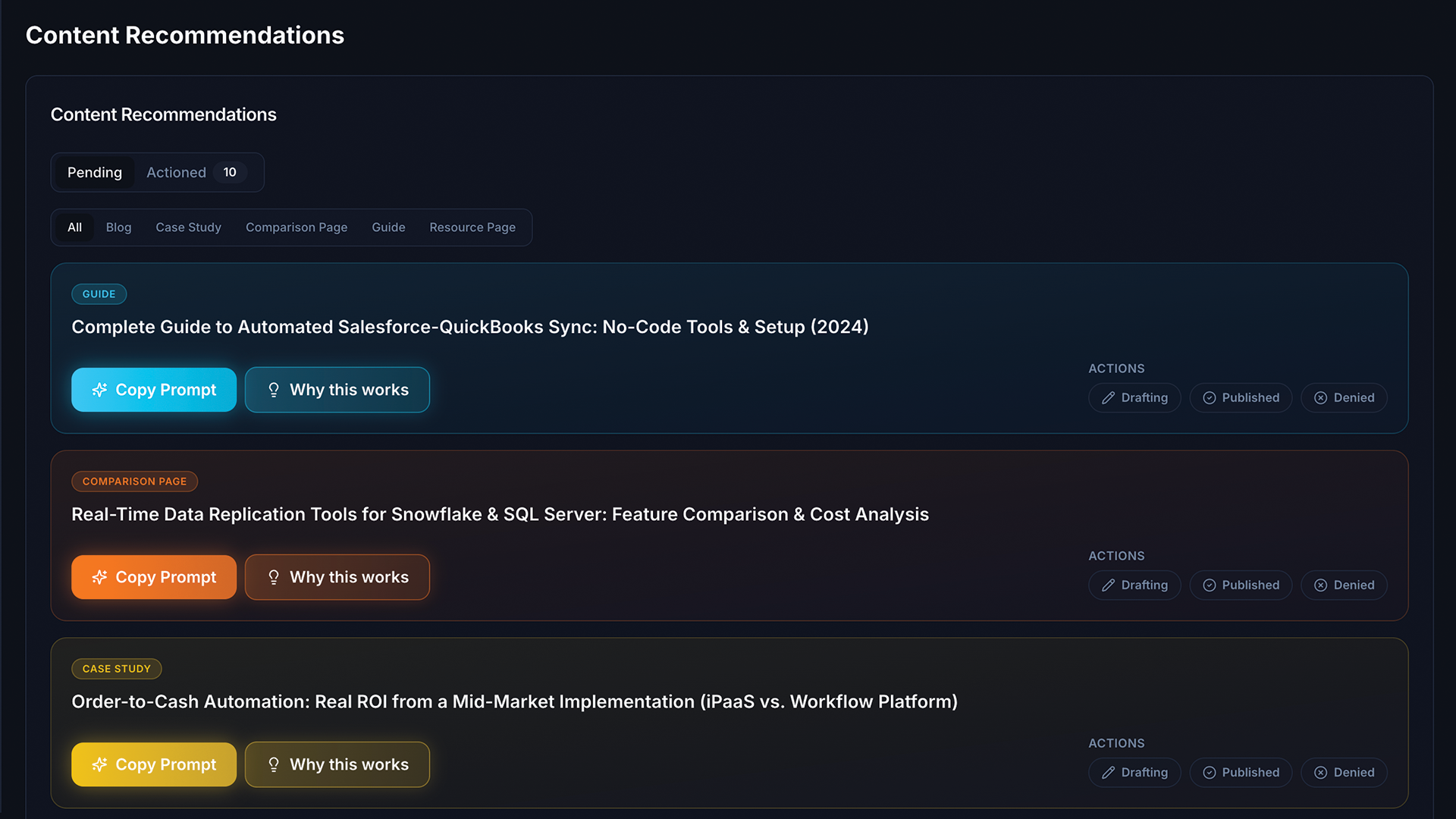Open Why this works for Snowflake comparison
1456x819 pixels.
click(x=337, y=577)
